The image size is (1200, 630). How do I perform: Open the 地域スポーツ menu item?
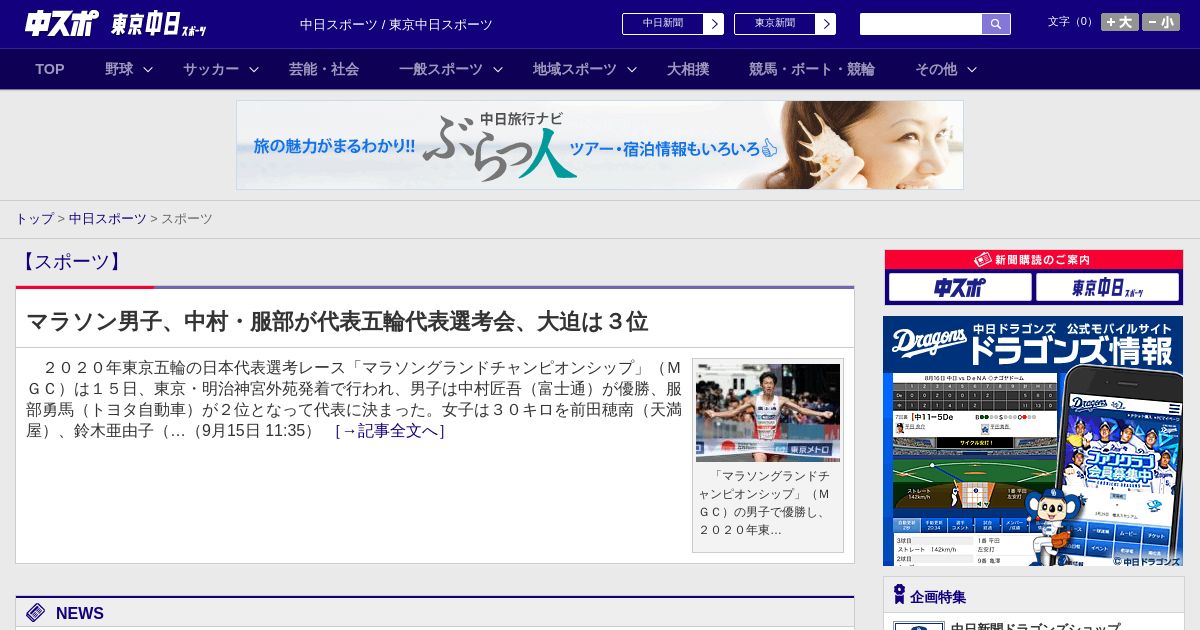(575, 69)
